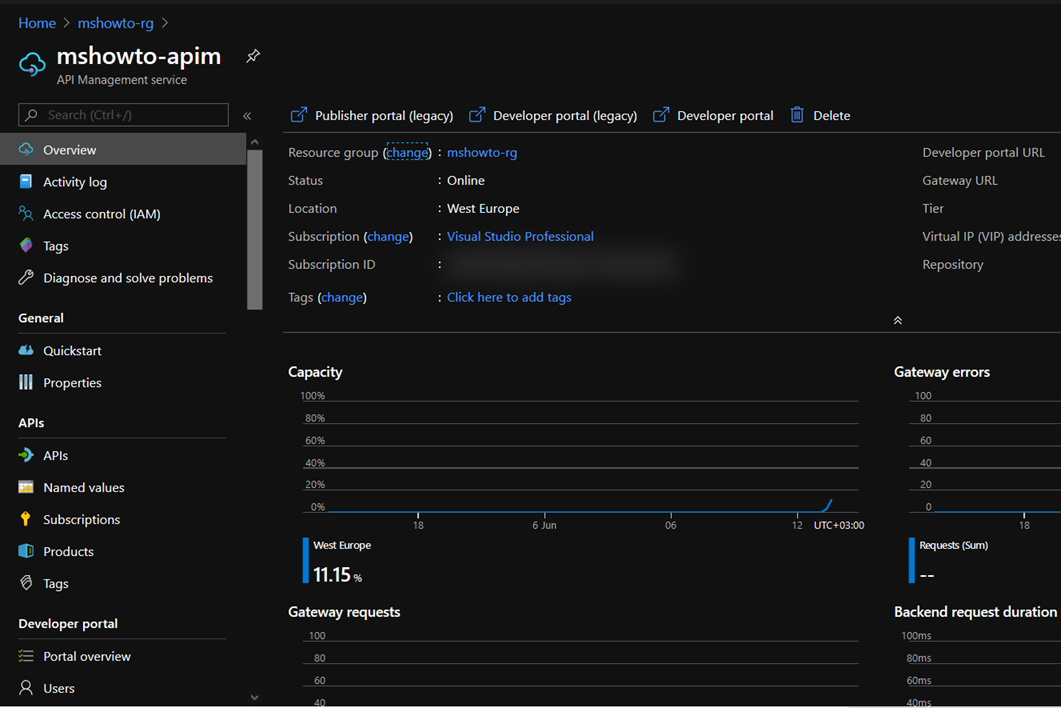Click the Online status value
The image size is (1061, 708).
[466, 181]
